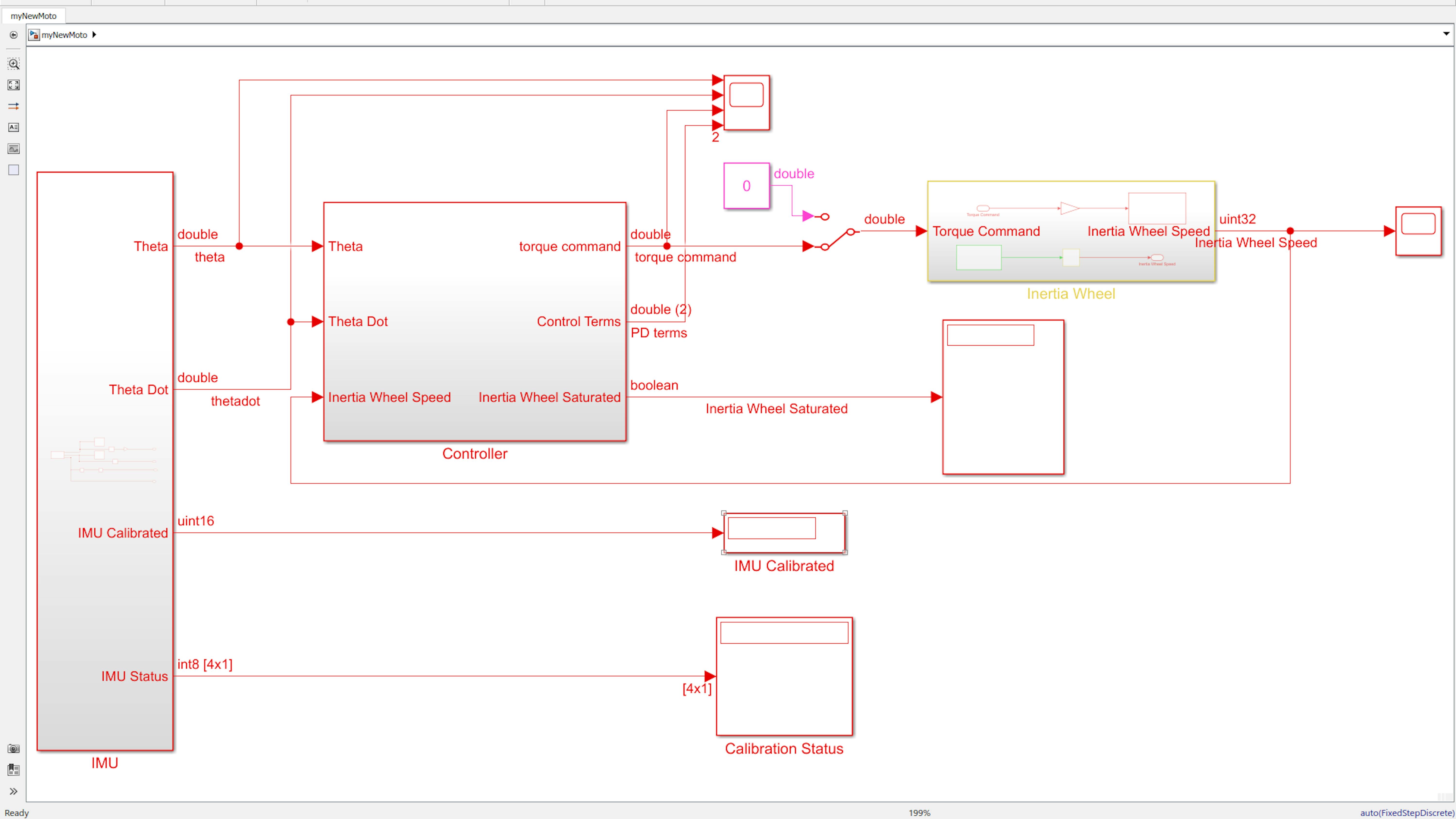Select the Inertia Wheel subsystem block
1456x819 pixels.
pyautogui.click(x=1071, y=231)
